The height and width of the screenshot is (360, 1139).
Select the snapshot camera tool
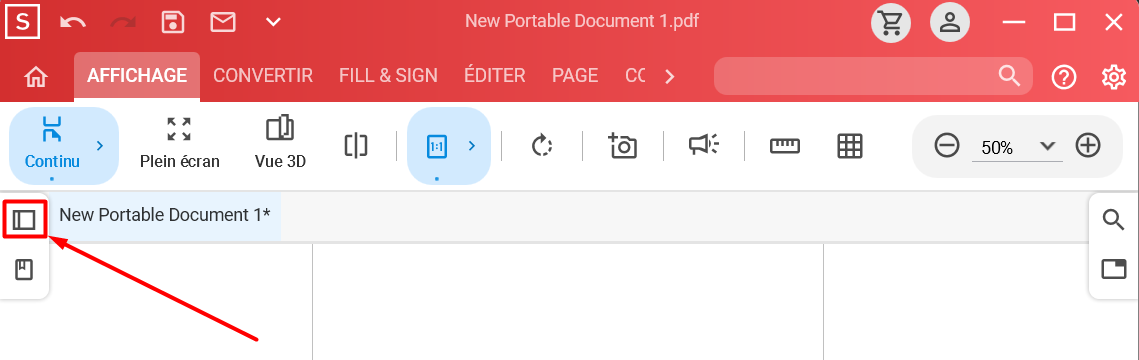pyautogui.click(x=623, y=146)
